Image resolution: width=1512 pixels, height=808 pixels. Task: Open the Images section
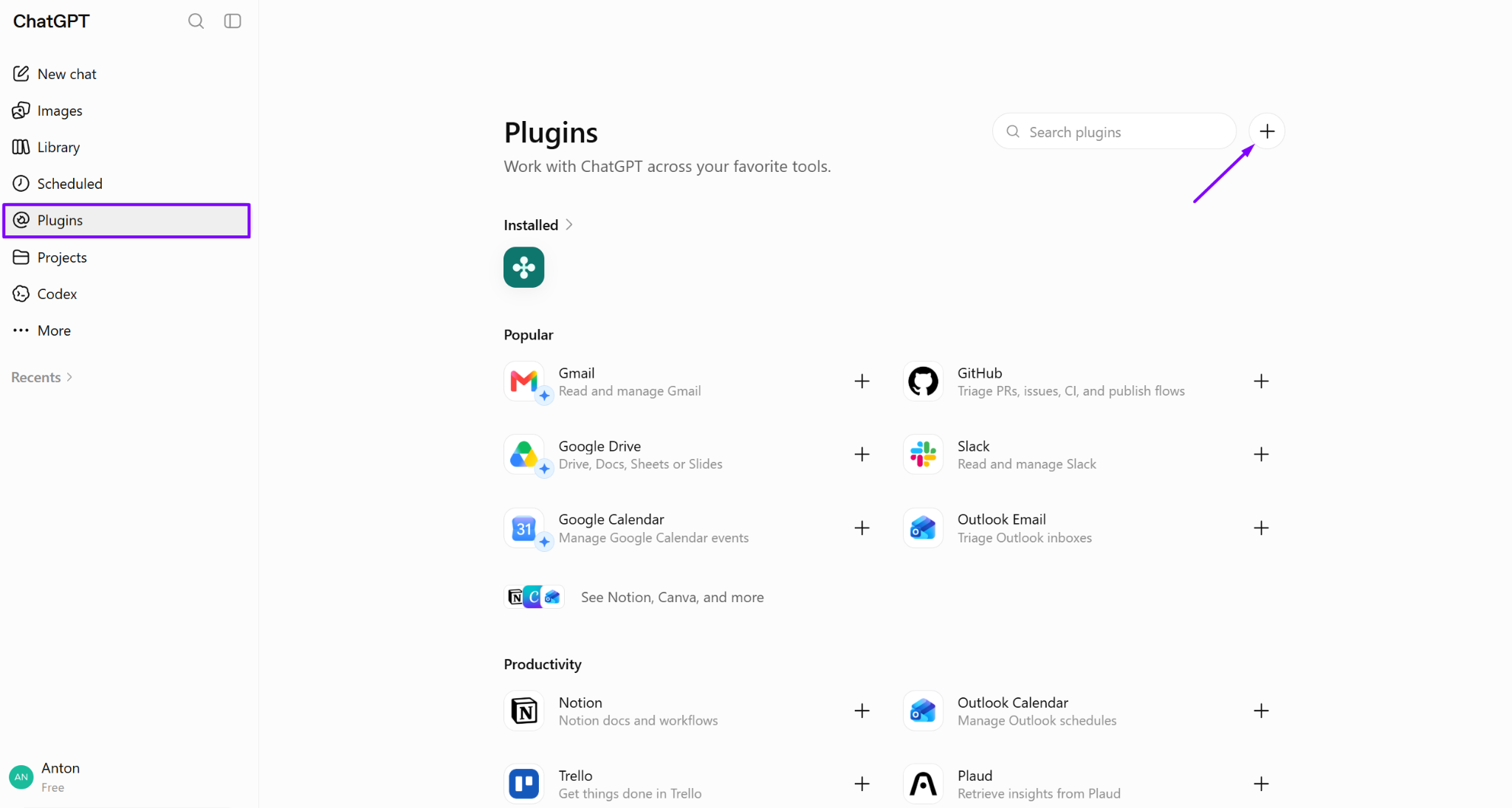click(127, 111)
